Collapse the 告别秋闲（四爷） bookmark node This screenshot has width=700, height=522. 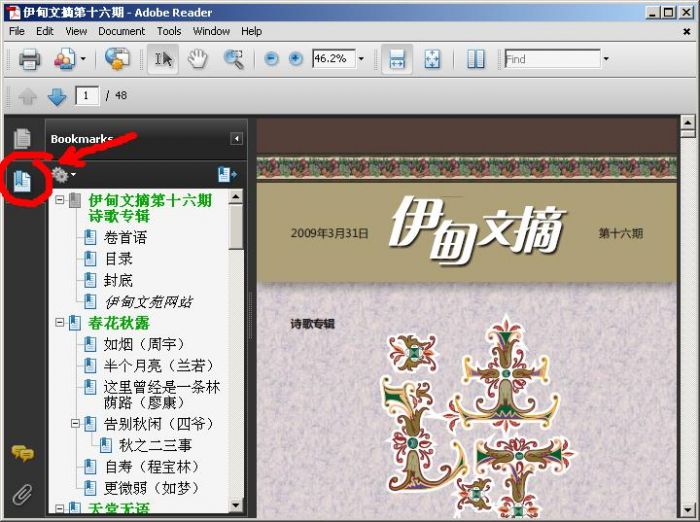tap(75, 423)
